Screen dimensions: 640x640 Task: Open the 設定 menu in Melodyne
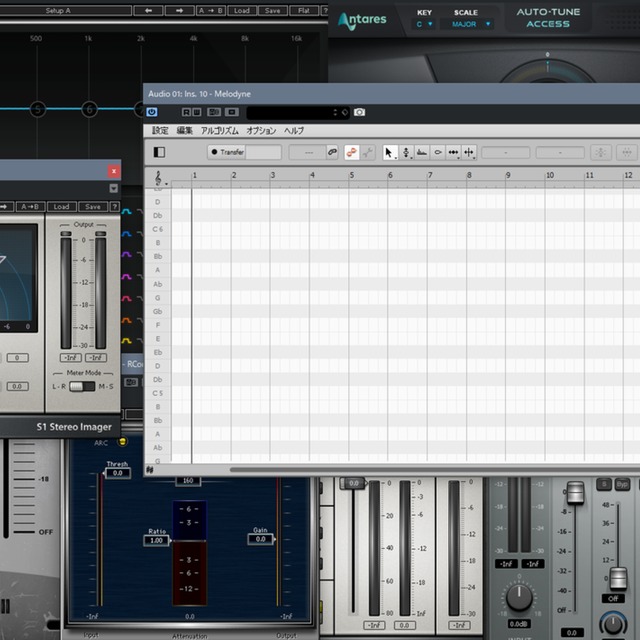pyautogui.click(x=160, y=131)
